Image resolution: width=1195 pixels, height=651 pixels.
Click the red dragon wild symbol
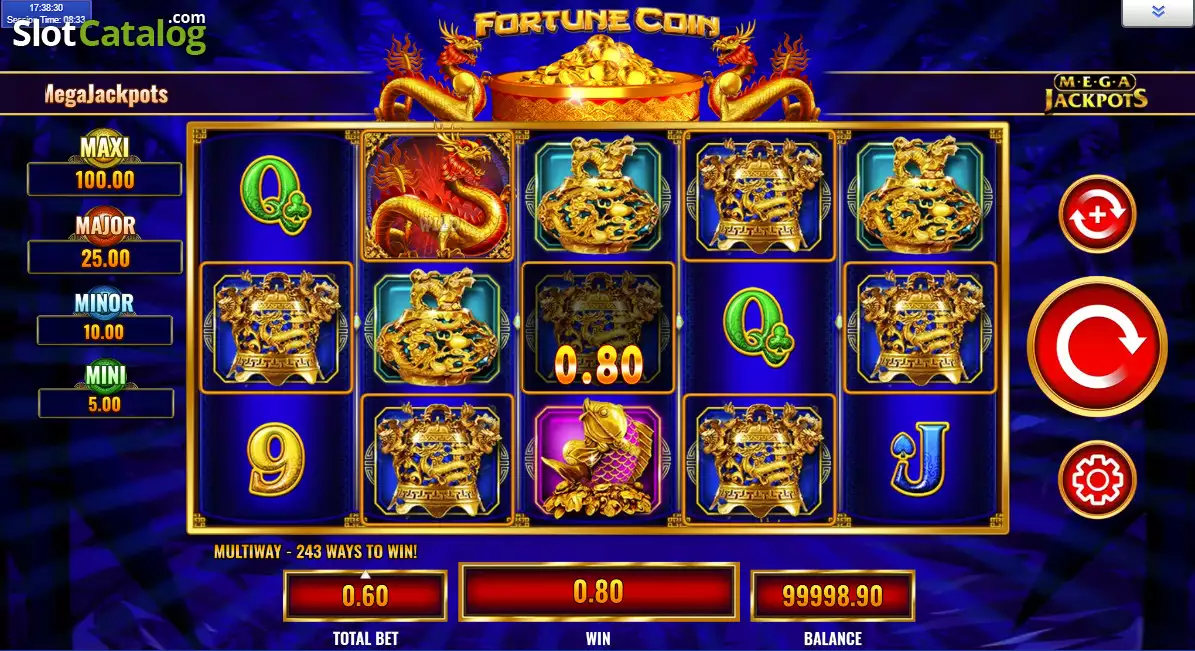point(437,196)
